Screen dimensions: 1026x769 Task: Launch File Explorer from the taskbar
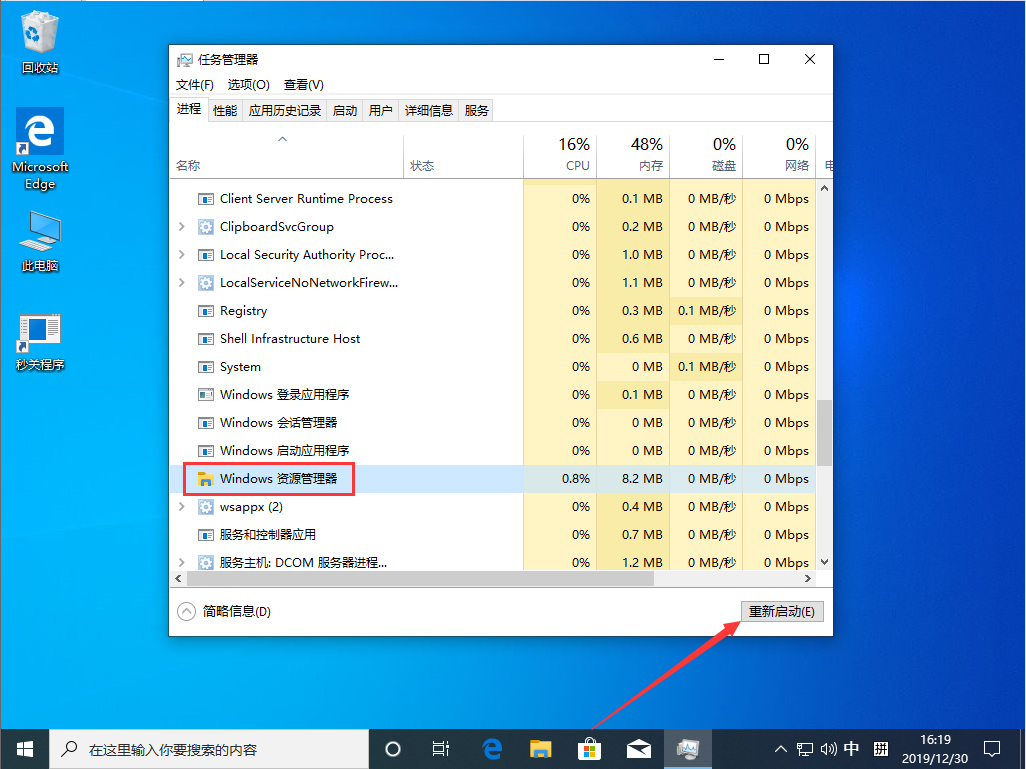coord(540,748)
